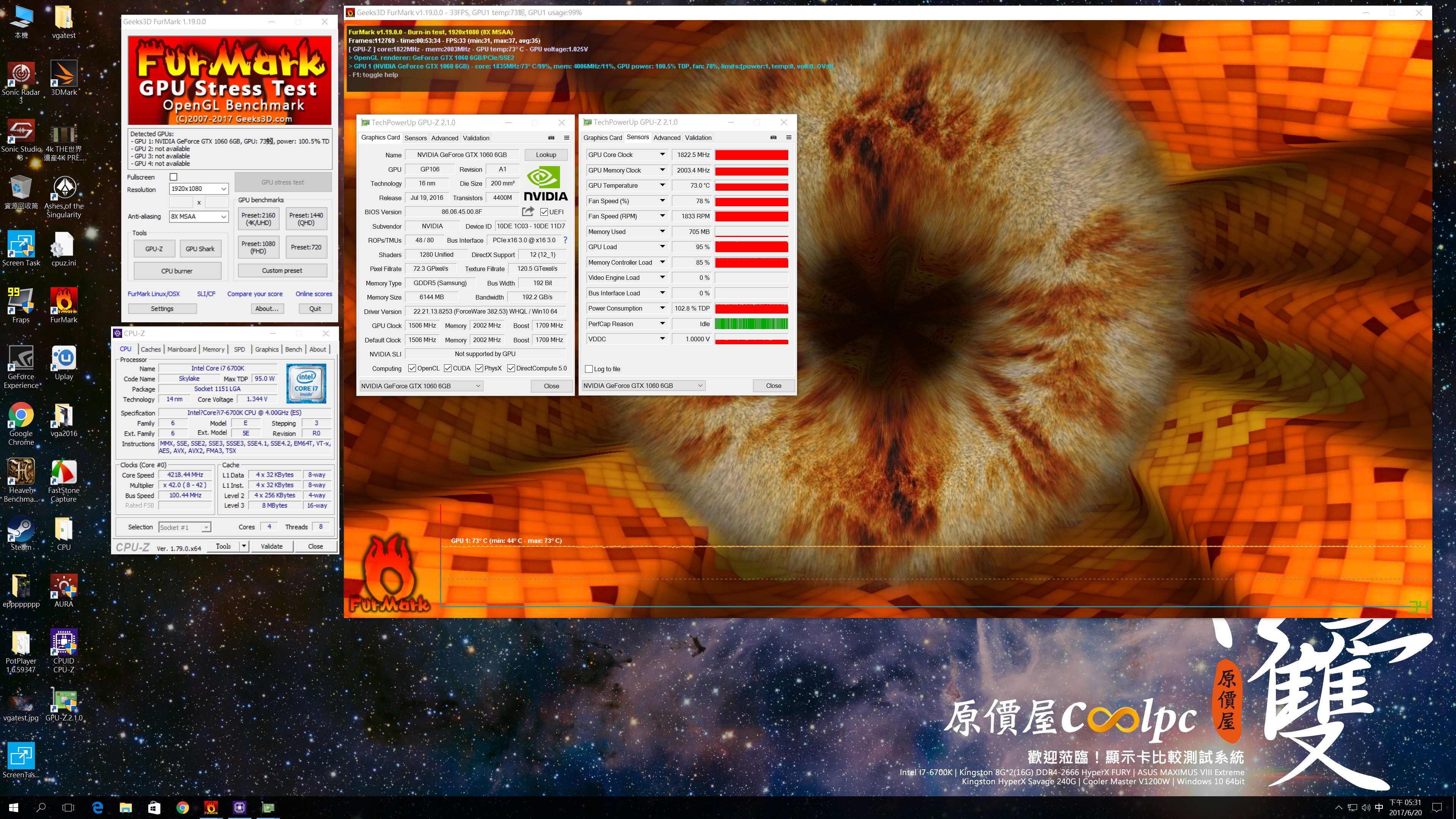
Task: Expand the Memory Used sensor dropdown
Action: (x=662, y=231)
